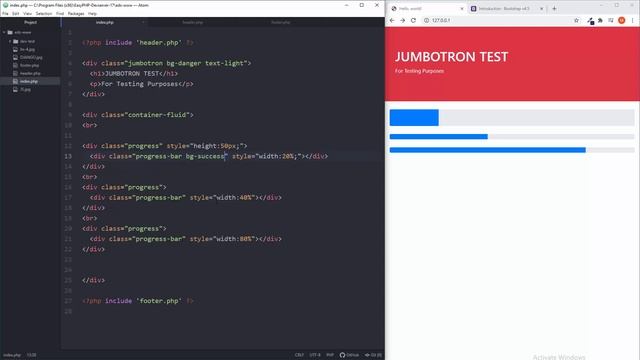The height and width of the screenshot is (360, 640).
Task: Click the header.php file icon in tree
Action: coord(16,73)
